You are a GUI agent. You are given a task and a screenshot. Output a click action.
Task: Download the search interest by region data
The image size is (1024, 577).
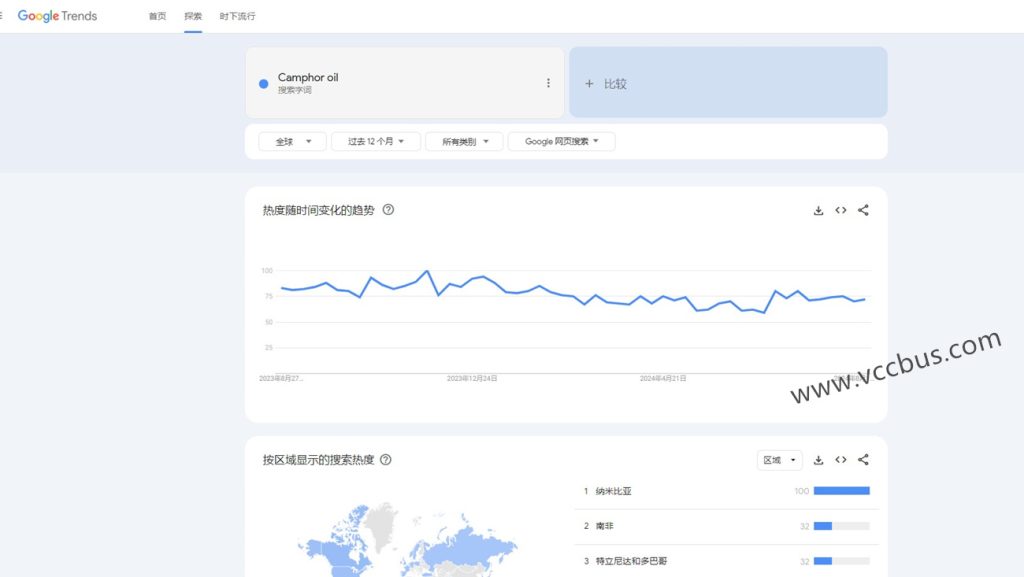(x=818, y=460)
